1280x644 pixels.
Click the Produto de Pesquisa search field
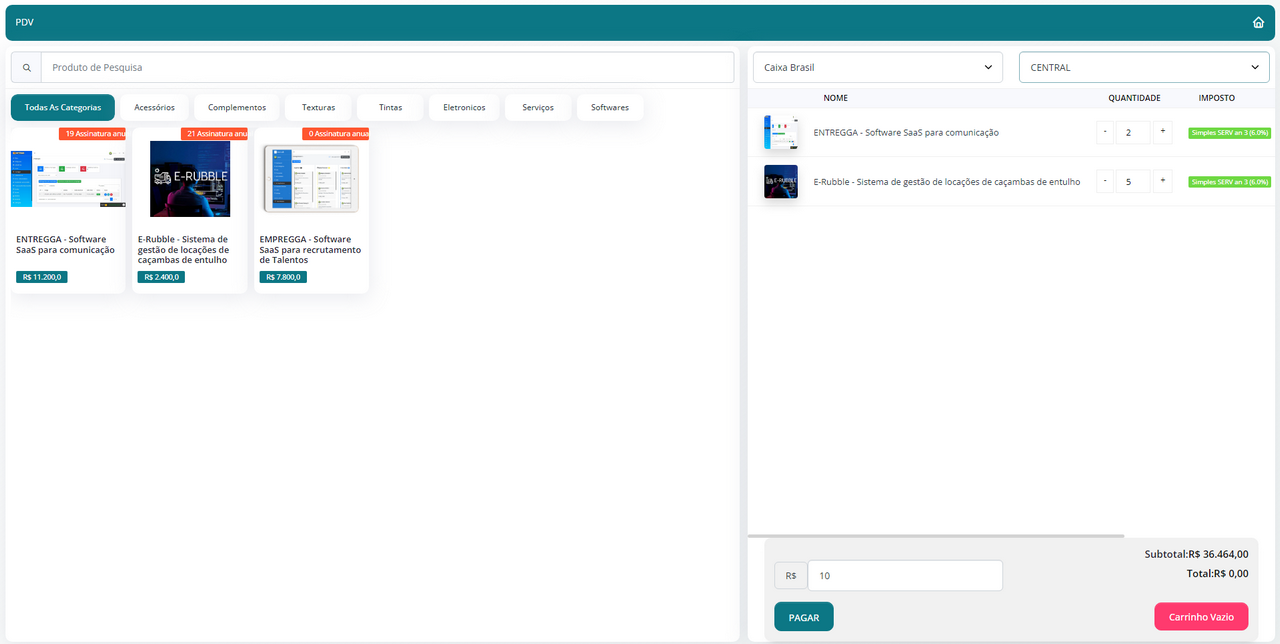pos(387,68)
